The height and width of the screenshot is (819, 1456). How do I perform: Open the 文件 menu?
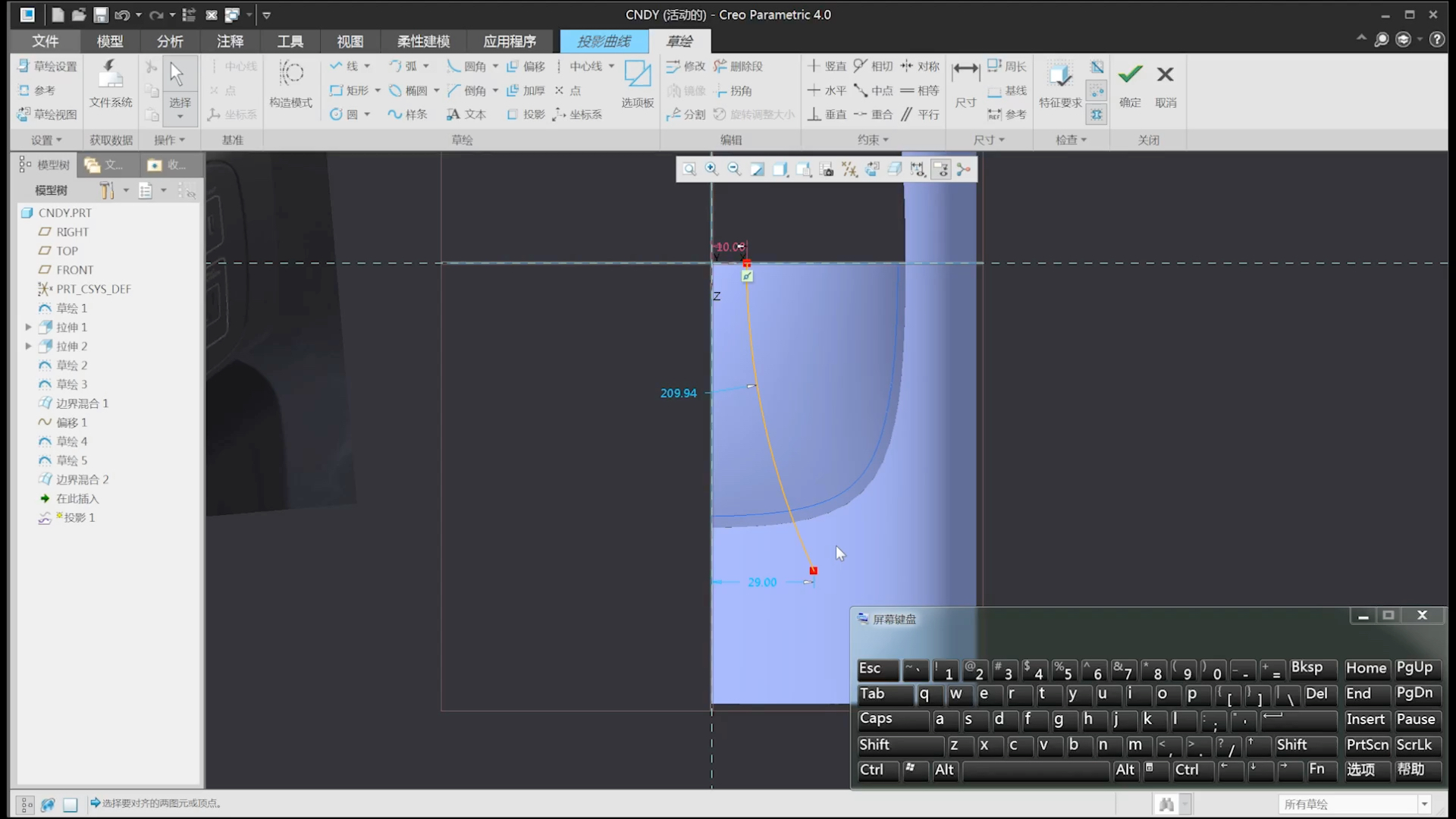45,42
